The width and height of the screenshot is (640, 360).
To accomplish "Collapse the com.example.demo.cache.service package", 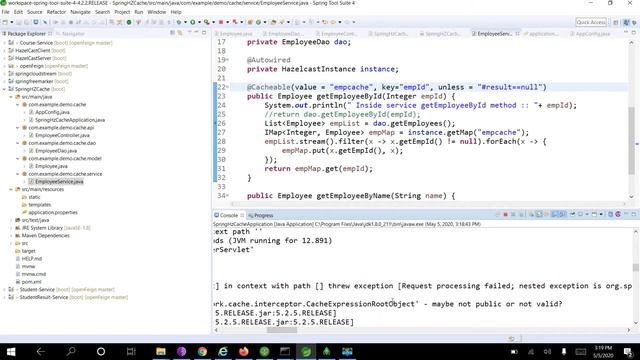I will pyautogui.click(x=18, y=174).
